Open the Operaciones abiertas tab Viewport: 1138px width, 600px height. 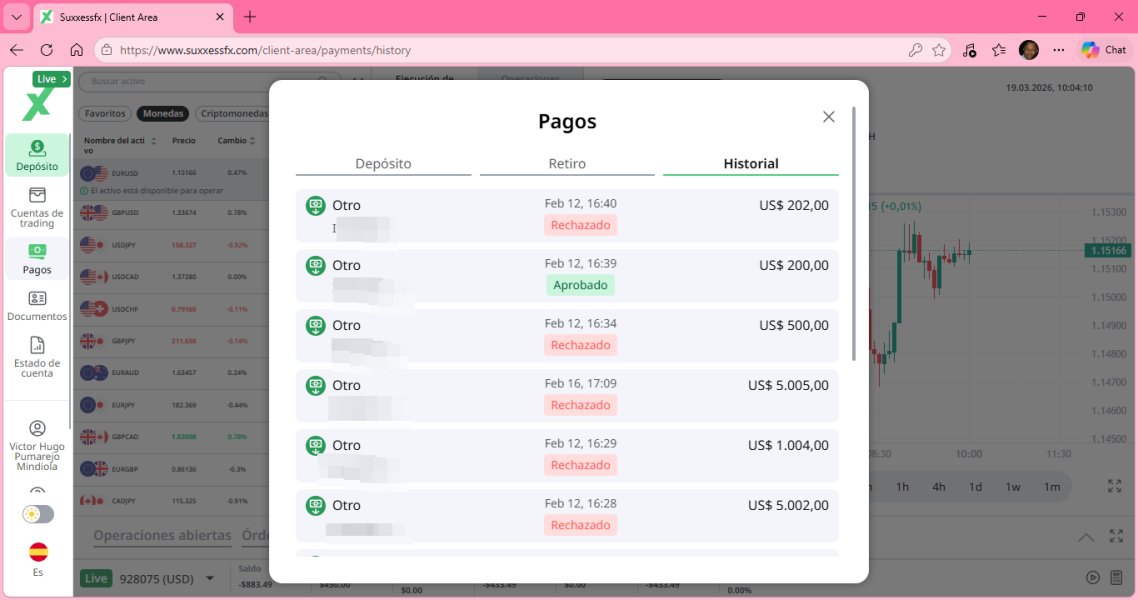tap(162, 535)
